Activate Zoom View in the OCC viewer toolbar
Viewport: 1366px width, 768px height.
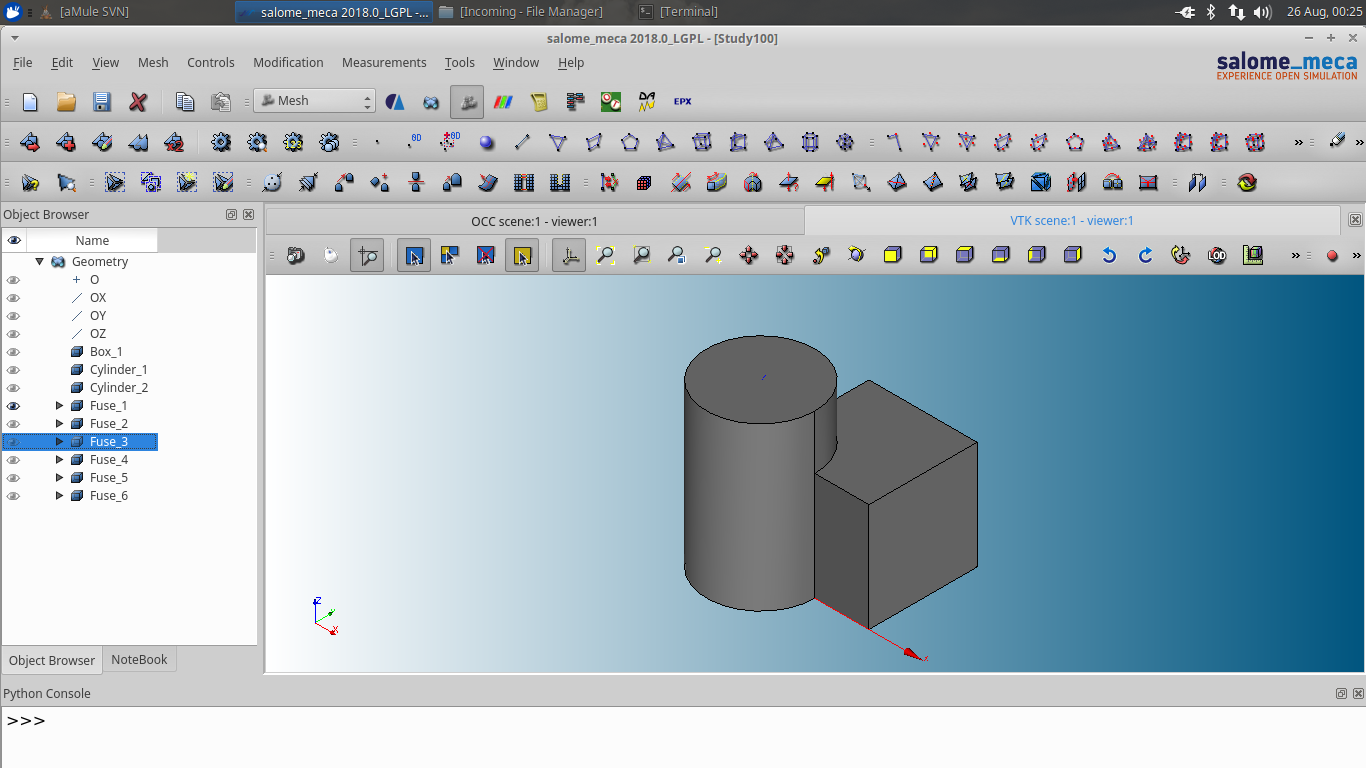[676, 255]
